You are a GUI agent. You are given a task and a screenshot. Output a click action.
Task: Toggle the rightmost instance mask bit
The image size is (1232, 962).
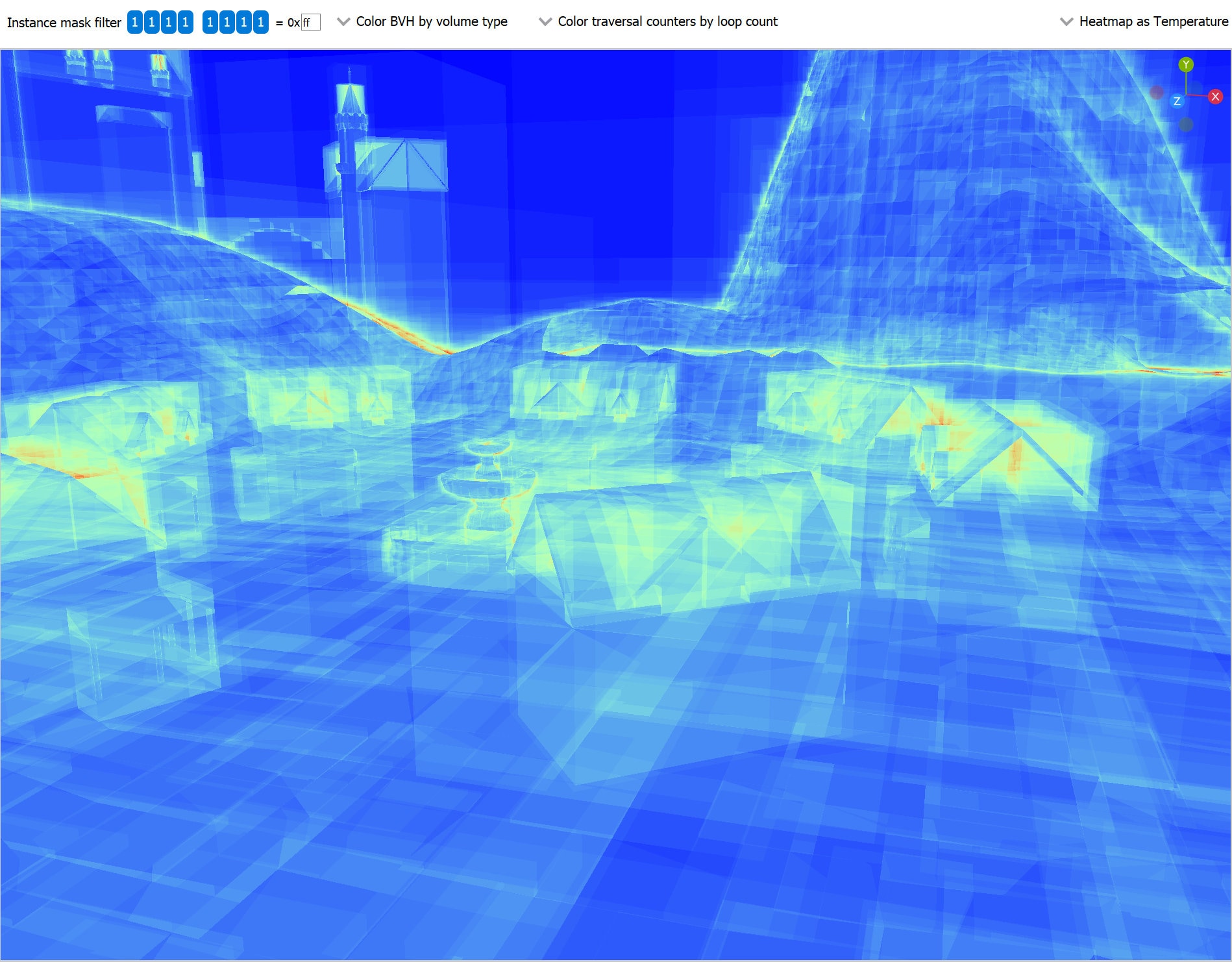click(261, 22)
